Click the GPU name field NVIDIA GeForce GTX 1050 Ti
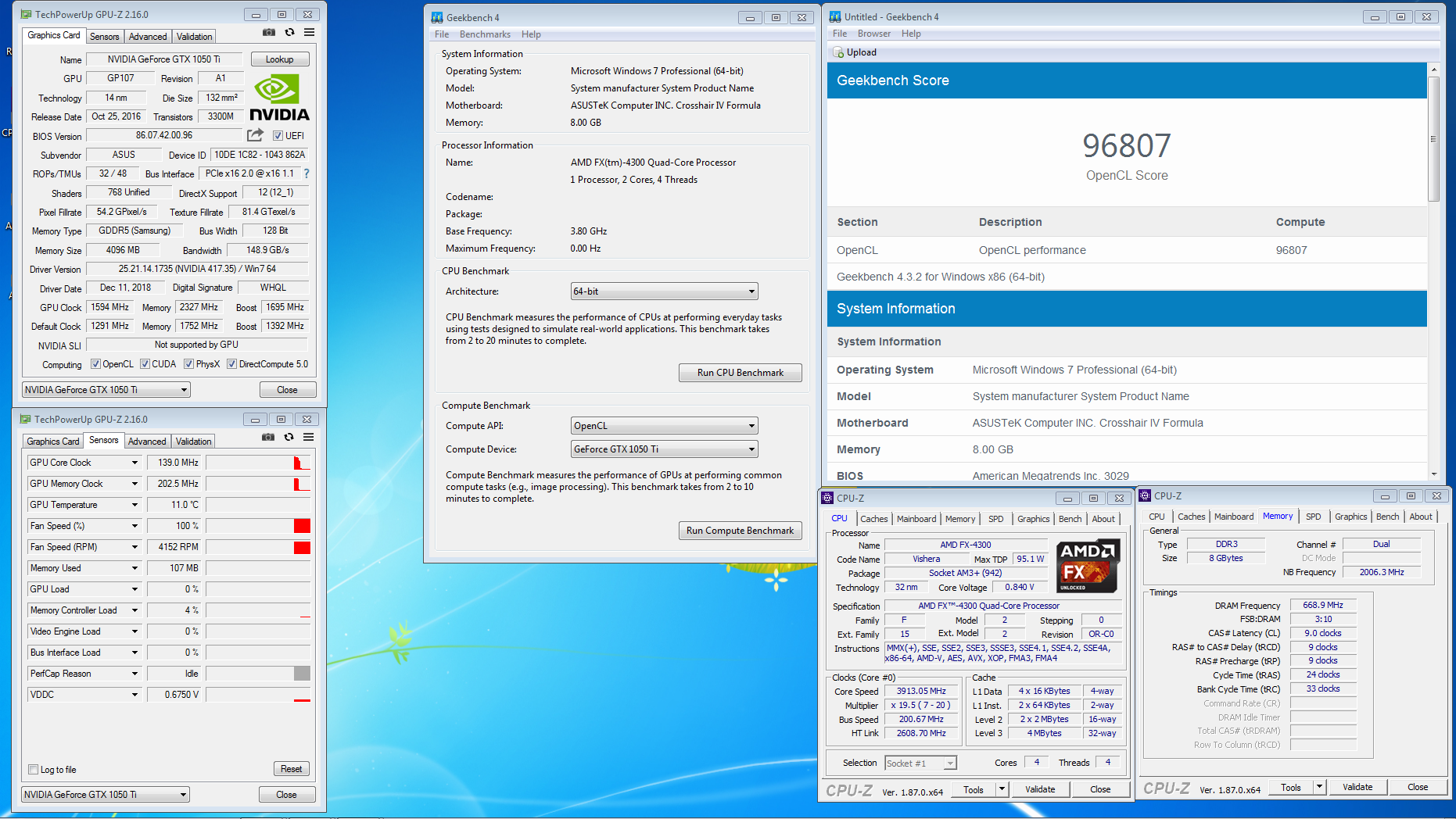Image resolution: width=1456 pixels, height=819 pixels. [164, 59]
